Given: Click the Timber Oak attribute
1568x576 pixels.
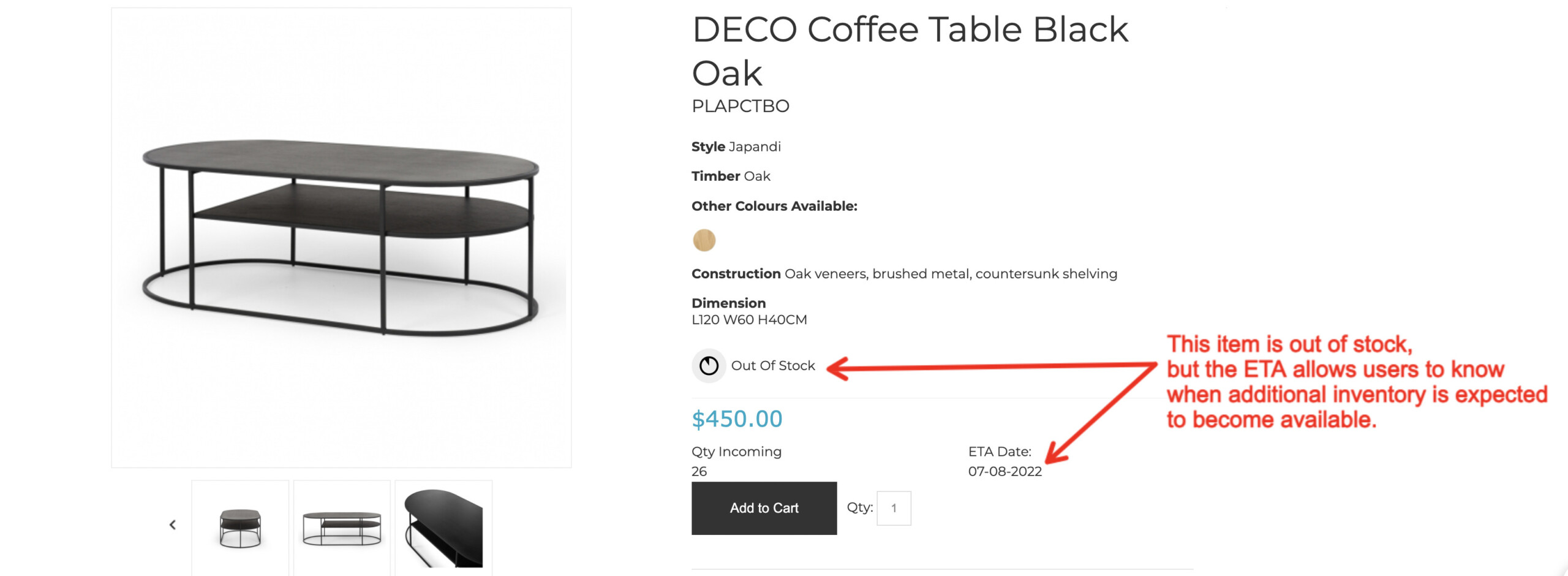Looking at the screenshot, I should [731, 176].
